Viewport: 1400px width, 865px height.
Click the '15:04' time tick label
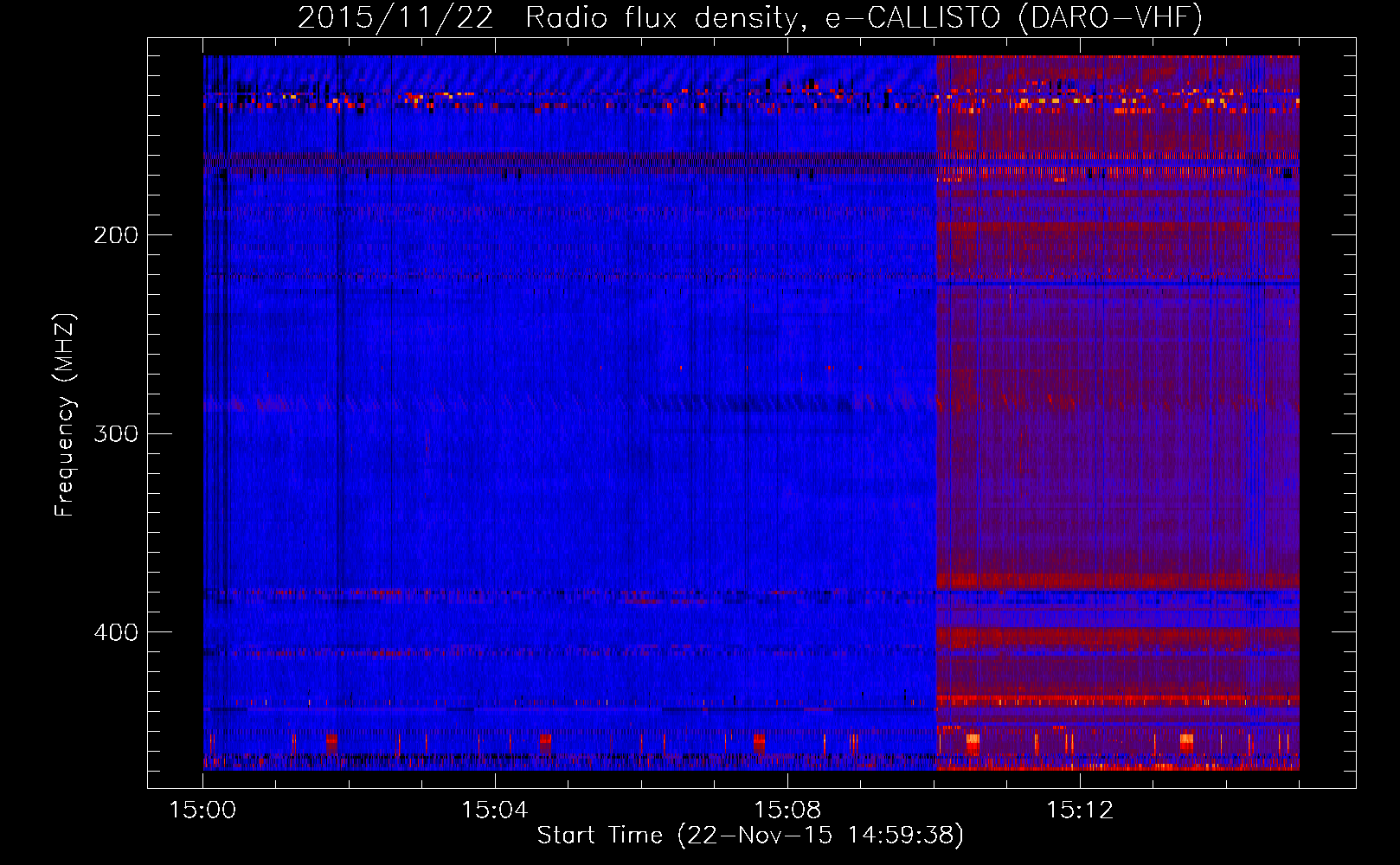495,811
